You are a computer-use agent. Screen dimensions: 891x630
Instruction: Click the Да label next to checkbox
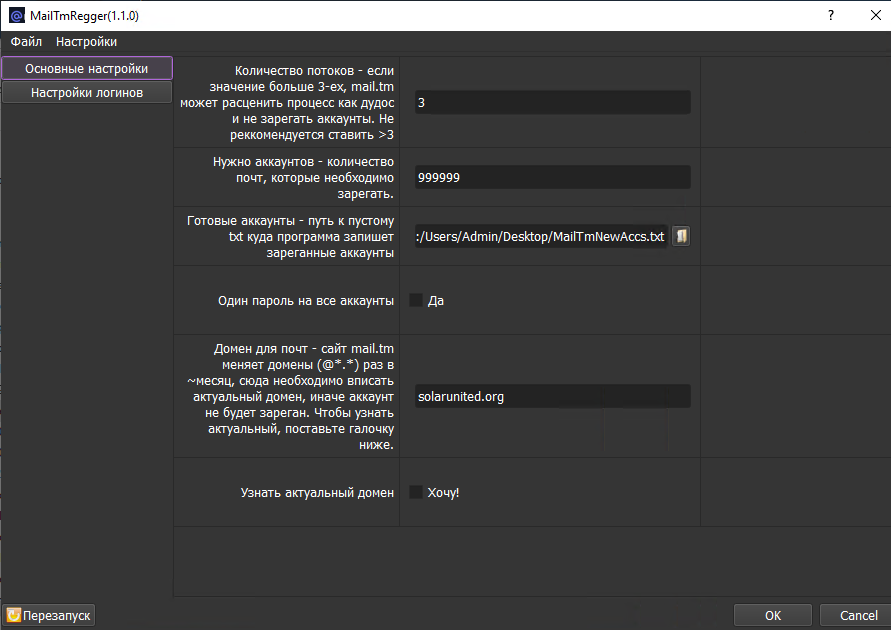[436, 301]
